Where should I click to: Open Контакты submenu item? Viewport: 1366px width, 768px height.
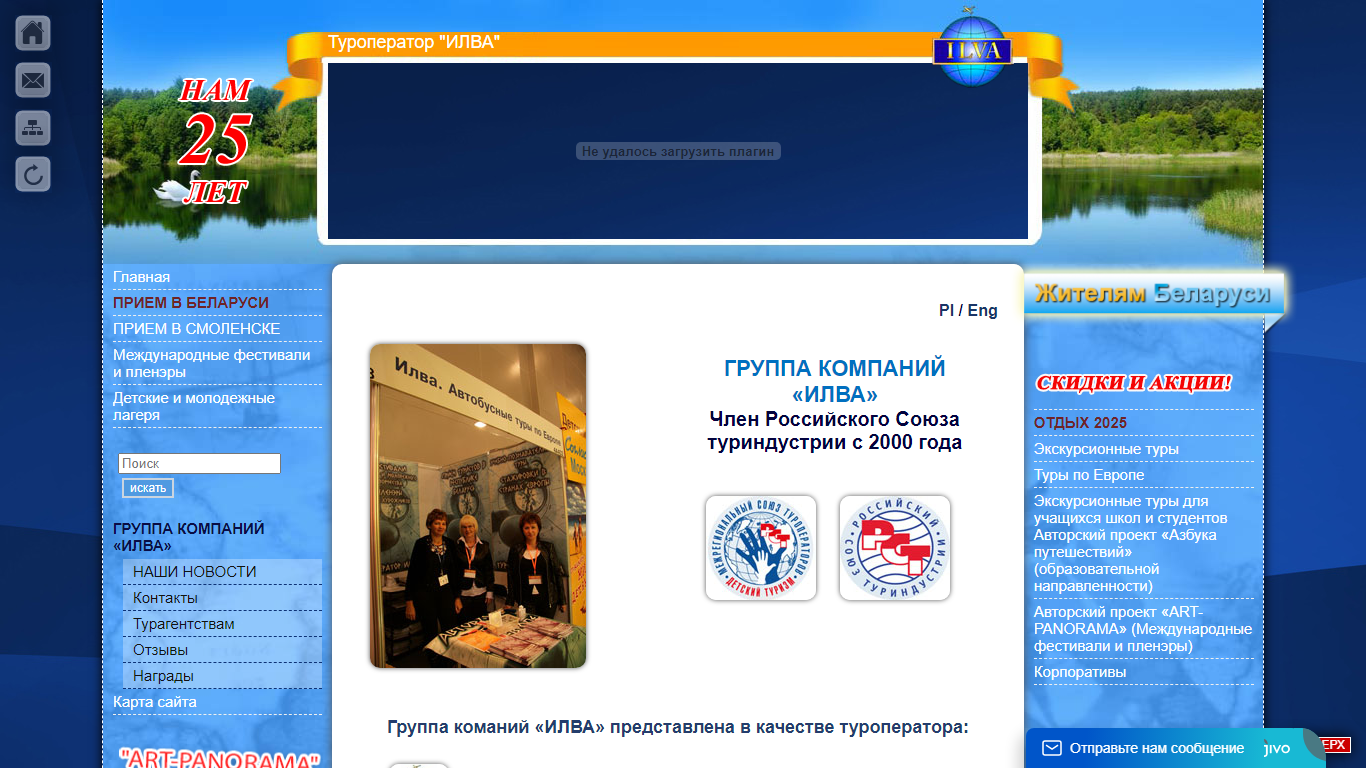165,598
